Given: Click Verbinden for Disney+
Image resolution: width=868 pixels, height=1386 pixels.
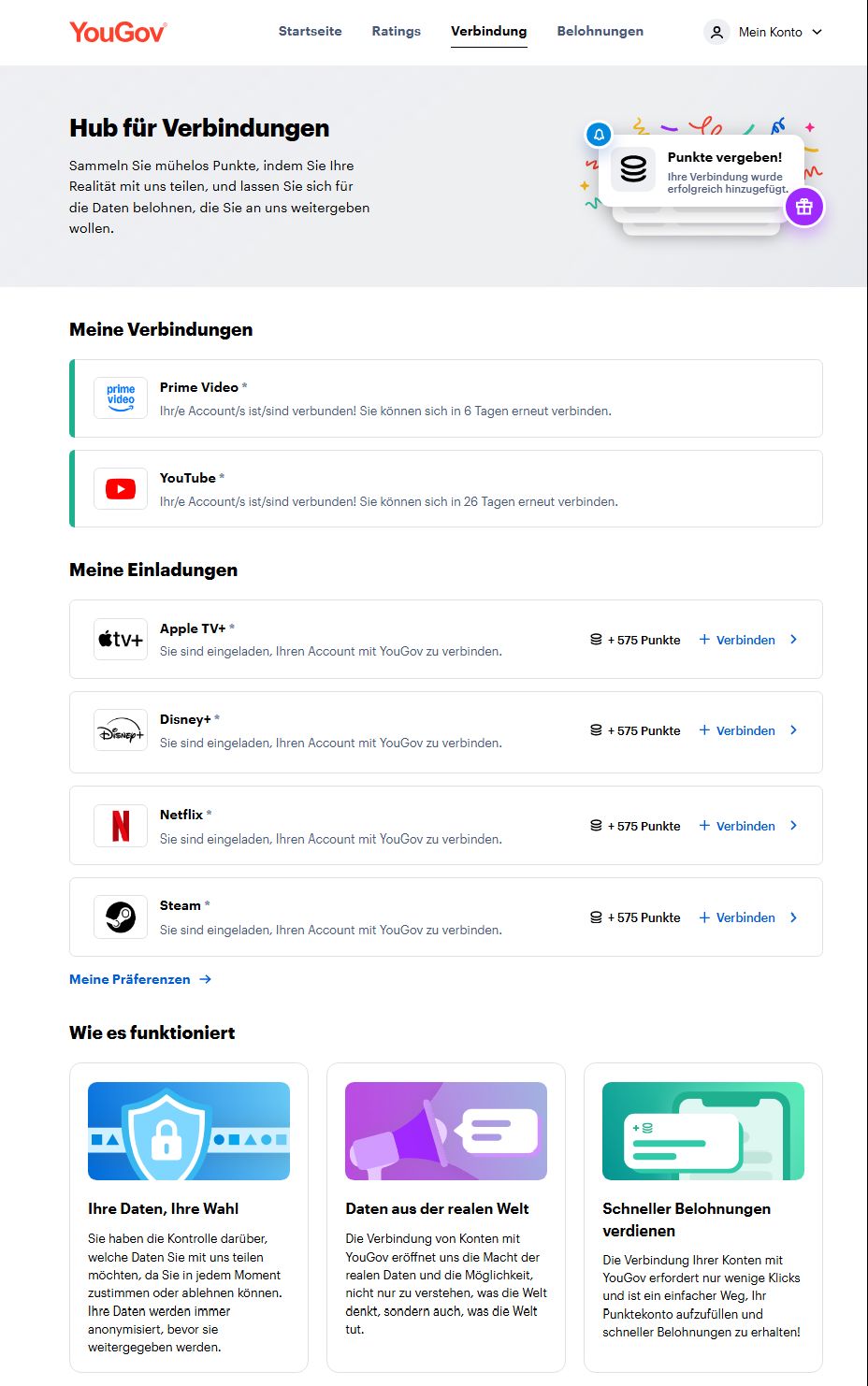Looking at the screenshot, I should coord(737,730).
